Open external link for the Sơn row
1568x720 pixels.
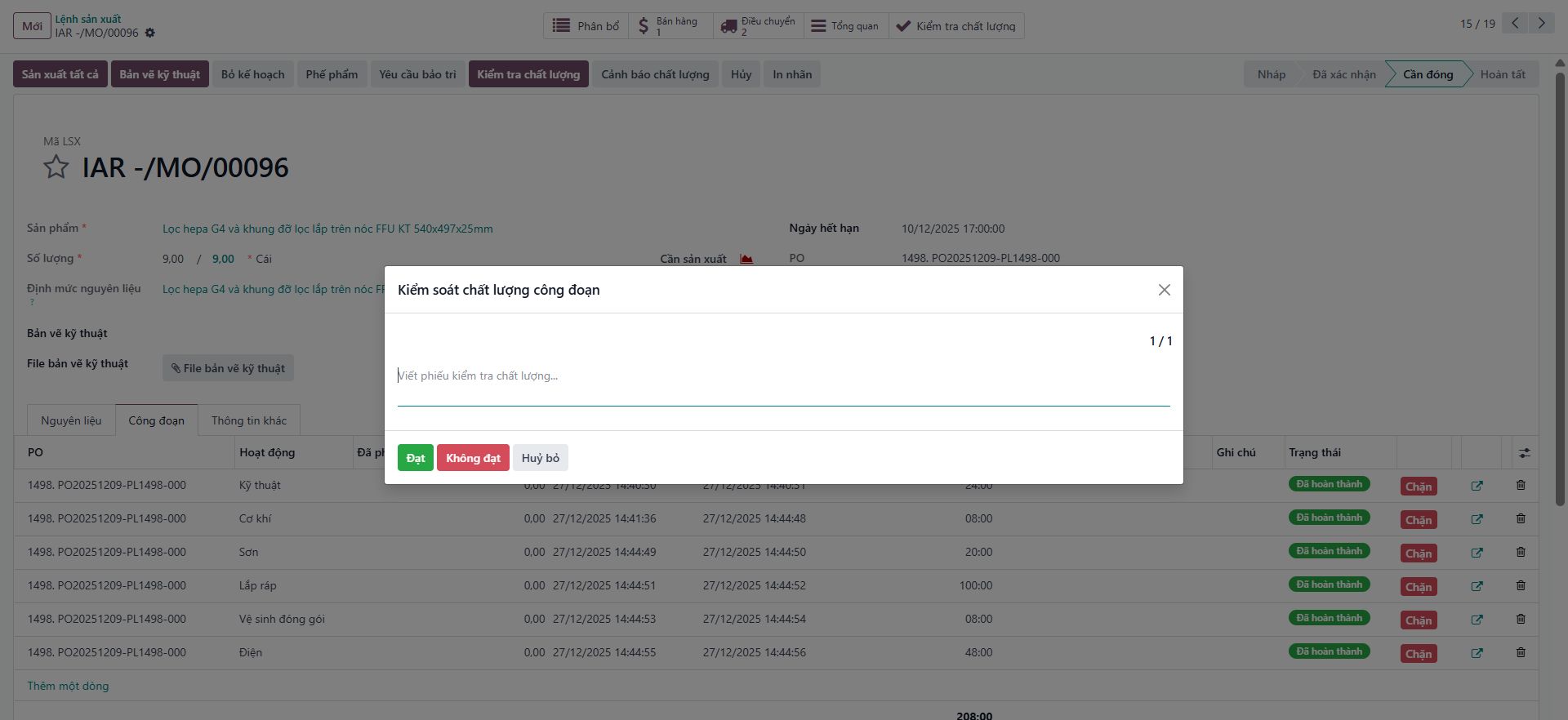tap(1477, 553)
